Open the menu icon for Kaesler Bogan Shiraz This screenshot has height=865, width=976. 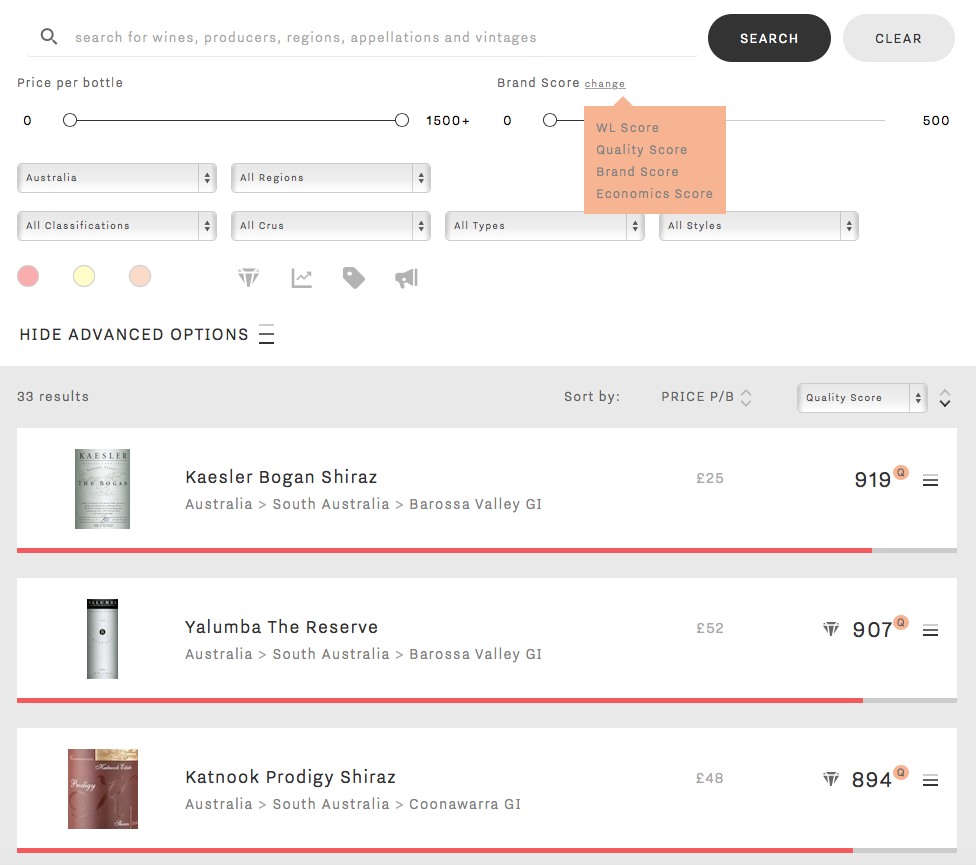[931, 480]
